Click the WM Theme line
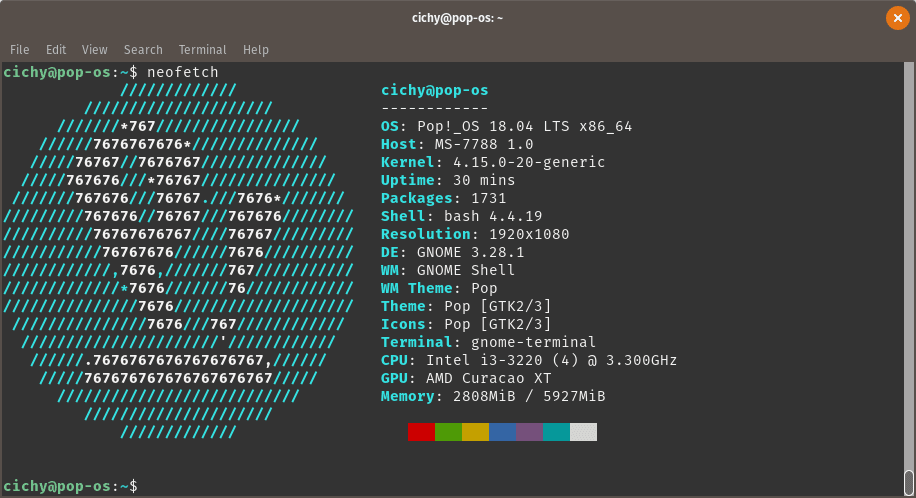Viewport: 916px width, 498px height. 439,288
